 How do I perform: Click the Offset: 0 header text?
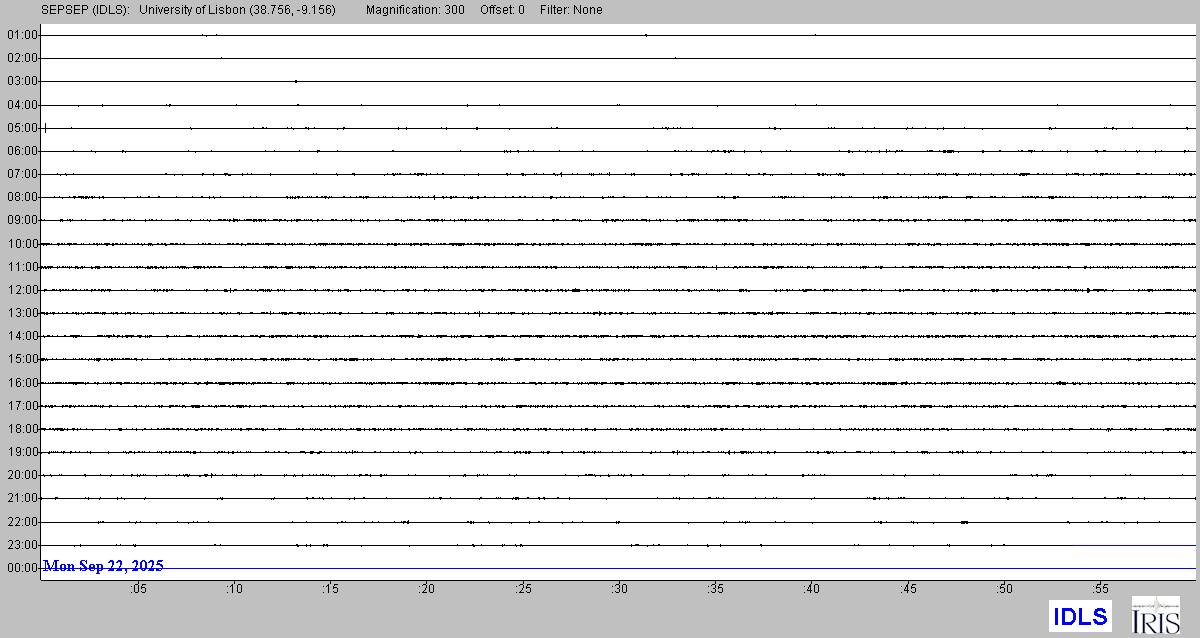501,10
